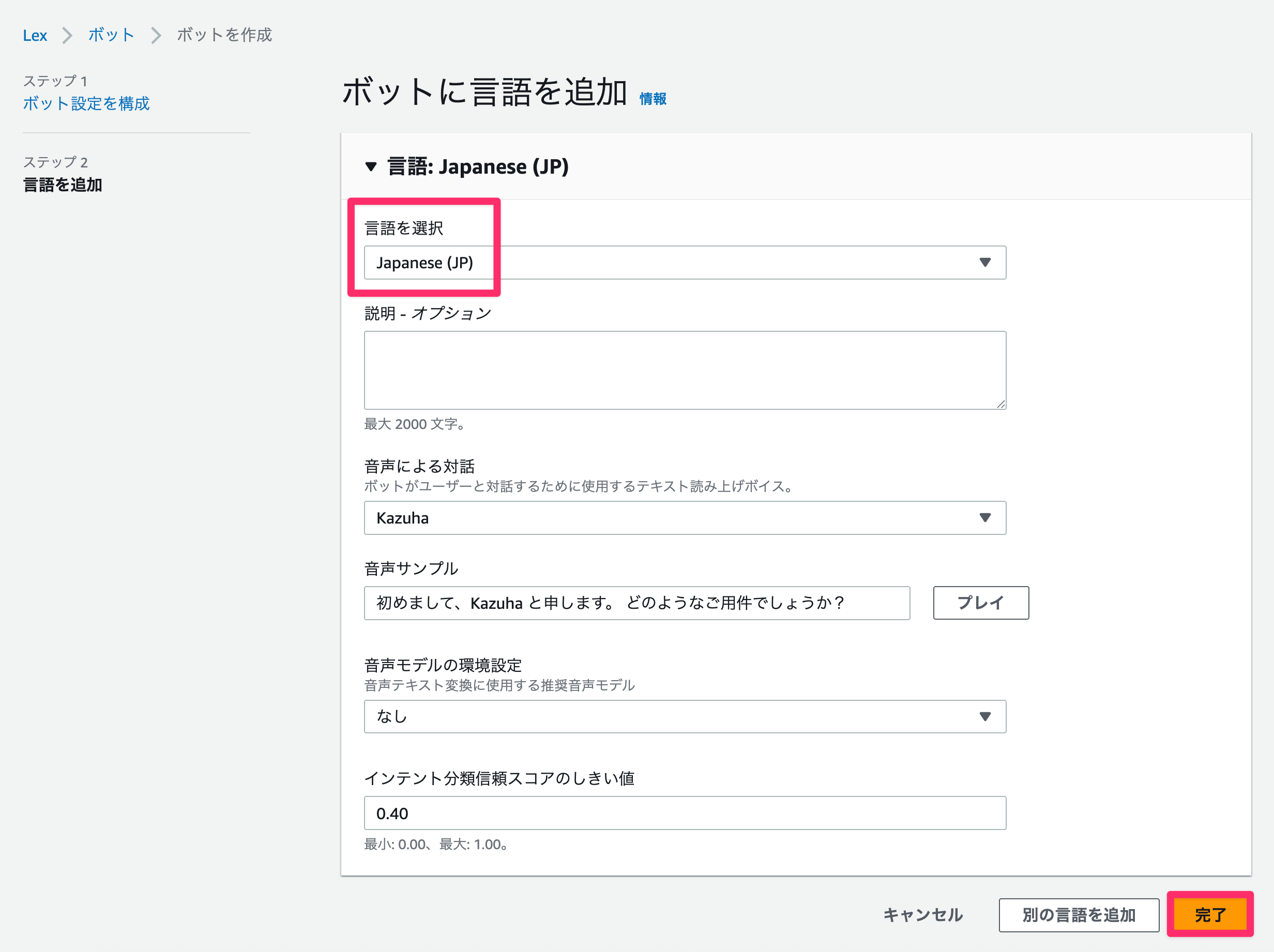1274x952 pixels.
Task: Click the 説明 description text area
Action: pos(684,370)
